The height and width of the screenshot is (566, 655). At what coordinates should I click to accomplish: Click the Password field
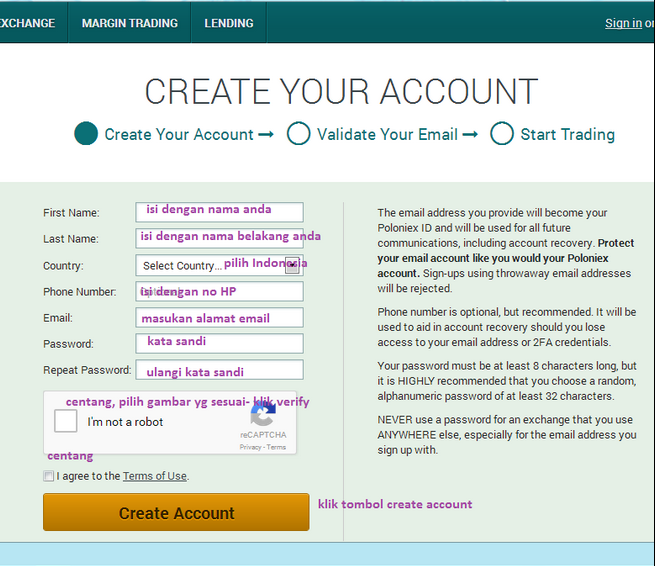(x=219, y=344)
